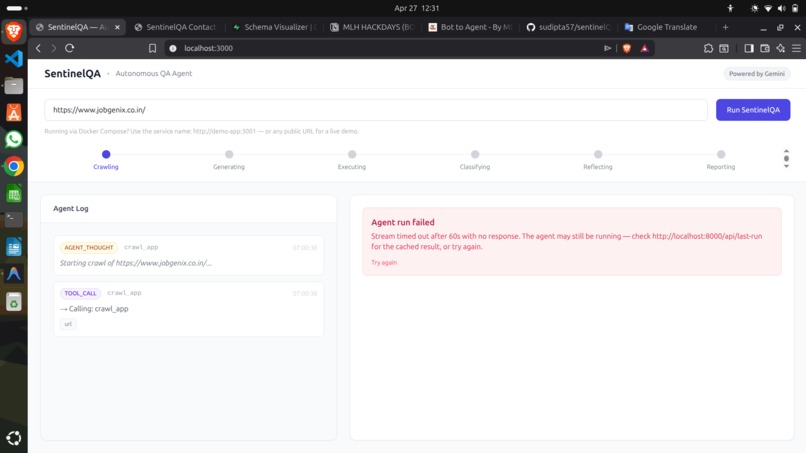The width and height of the screenshot is (806, 453).
Task: Launch Visual Studio Code from dock
Action: click(14, 59)
